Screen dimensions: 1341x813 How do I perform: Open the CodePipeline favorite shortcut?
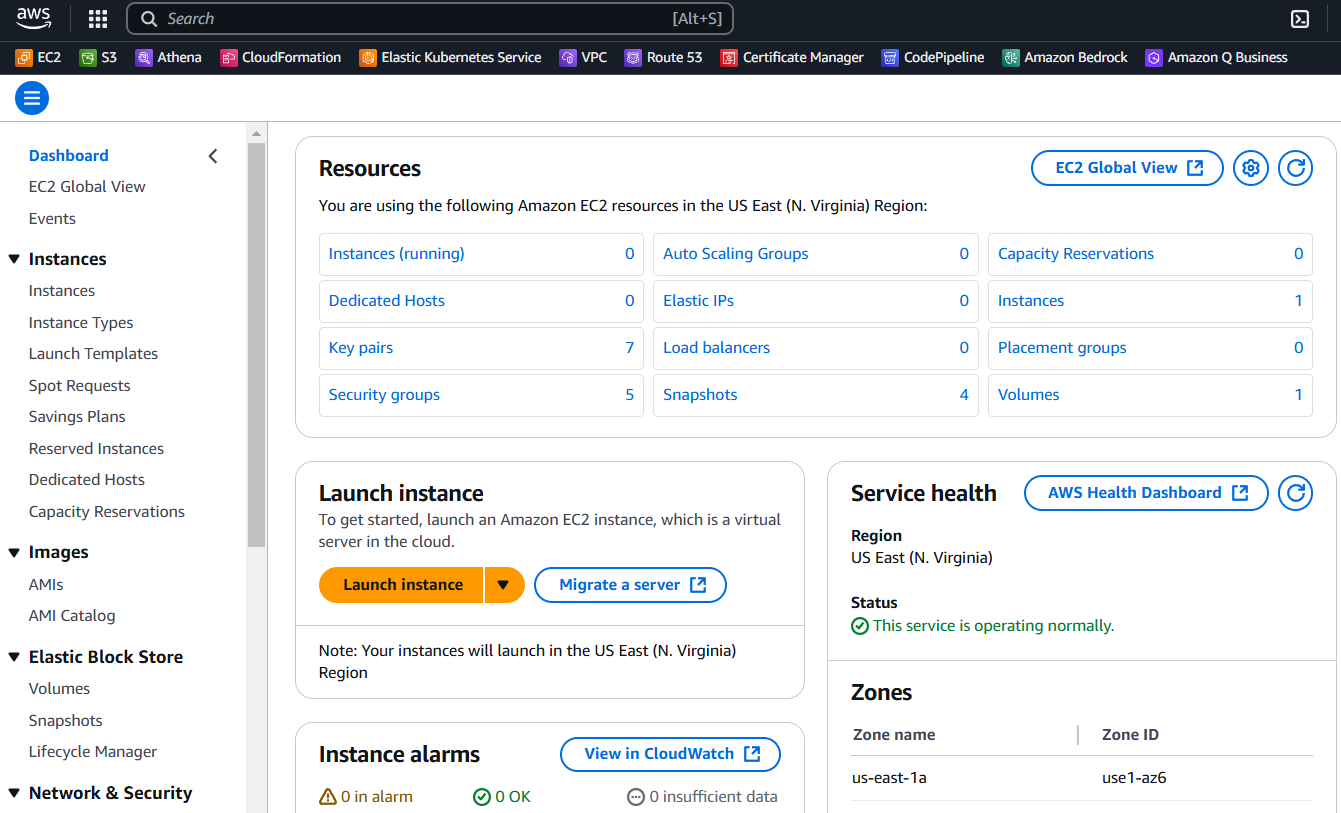coord(933,58)
